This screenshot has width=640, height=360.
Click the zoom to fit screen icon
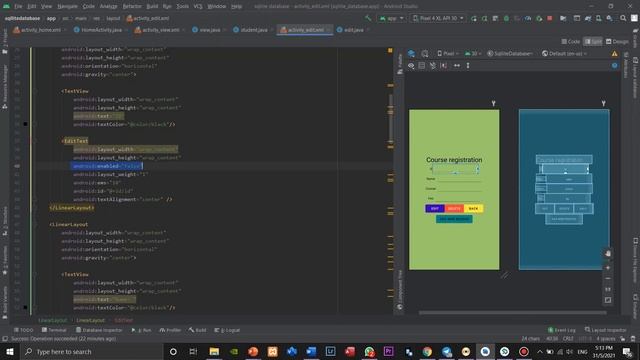click(x=608, y=300)
